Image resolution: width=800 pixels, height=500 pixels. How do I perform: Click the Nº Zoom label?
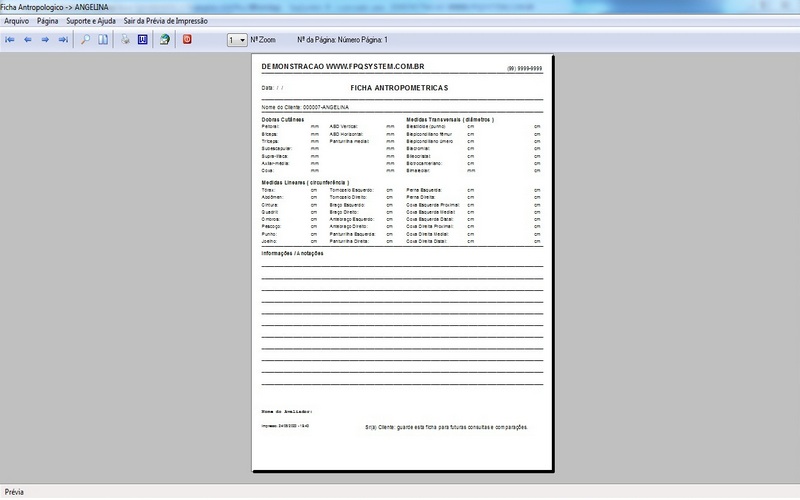(x=263, y=40)
